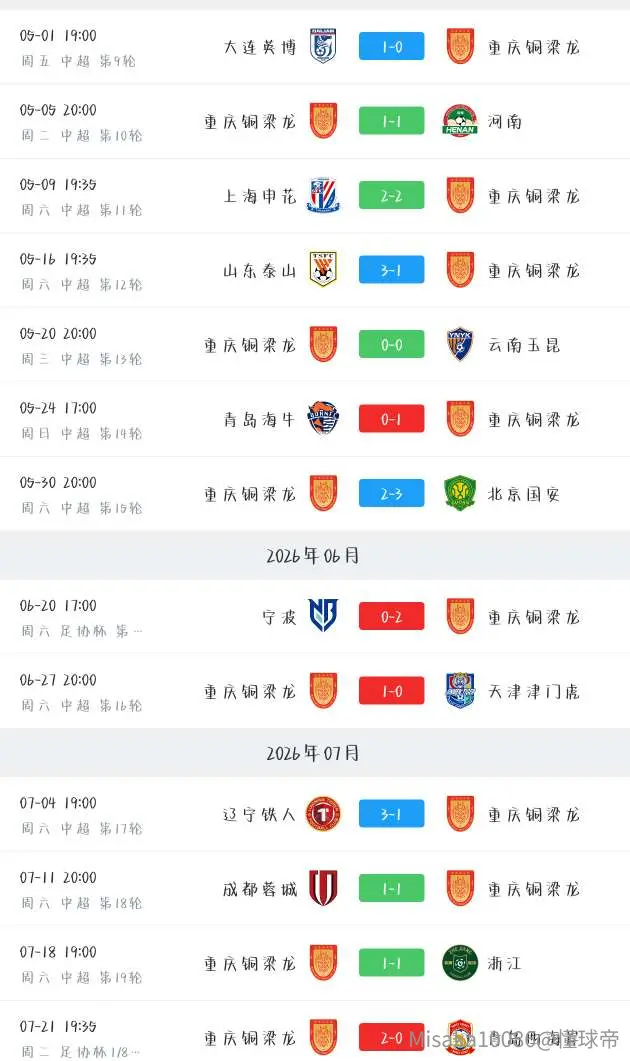Click the 上海申花 team badge
The image size is (630, 1061).
tap(323, 195)
